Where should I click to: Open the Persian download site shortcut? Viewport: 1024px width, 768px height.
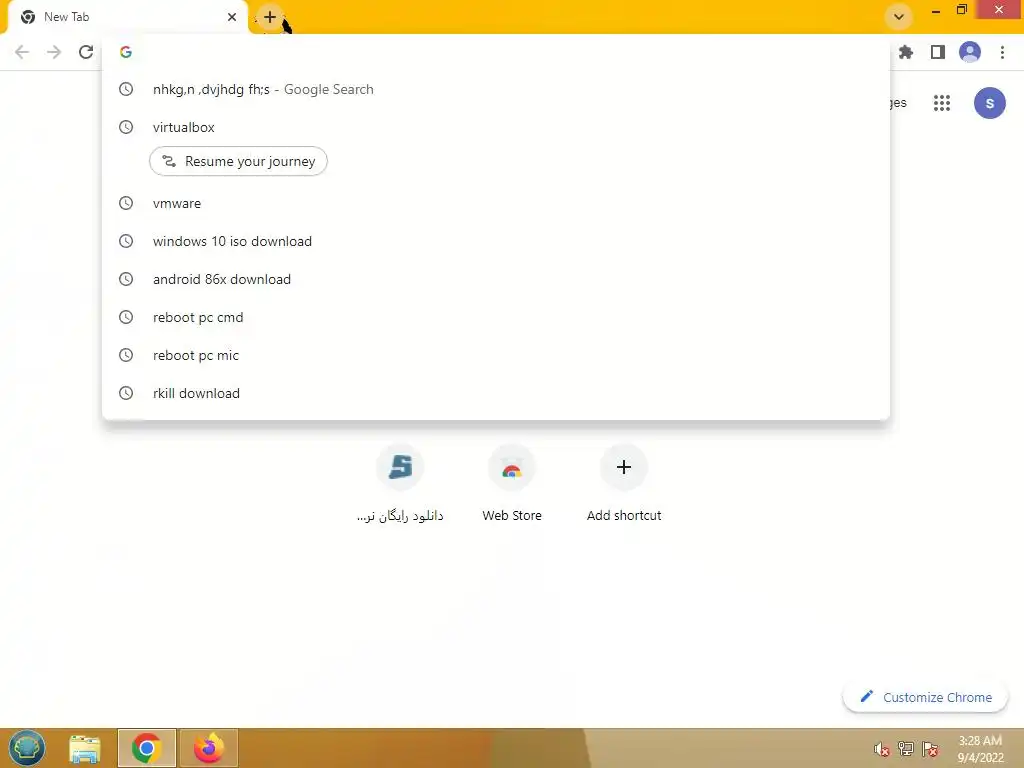click(400, 485)
